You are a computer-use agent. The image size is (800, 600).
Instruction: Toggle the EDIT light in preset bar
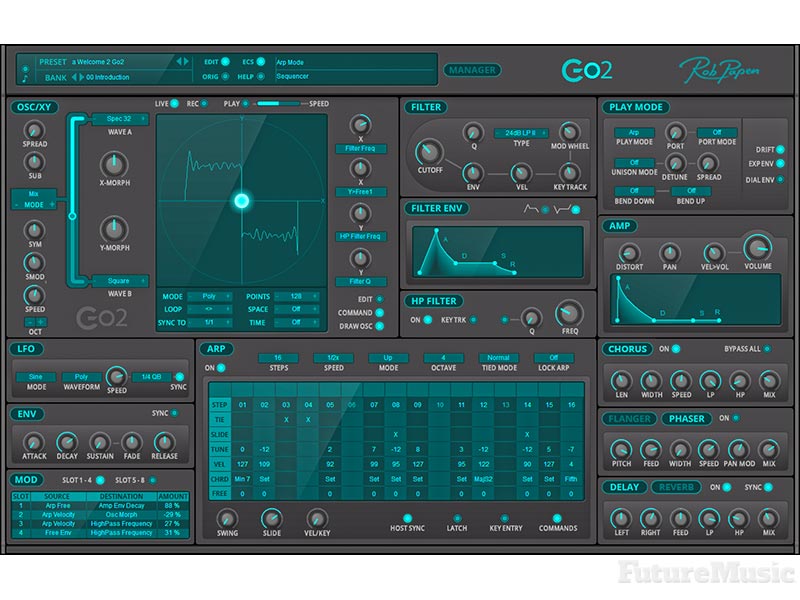(225, 62)
